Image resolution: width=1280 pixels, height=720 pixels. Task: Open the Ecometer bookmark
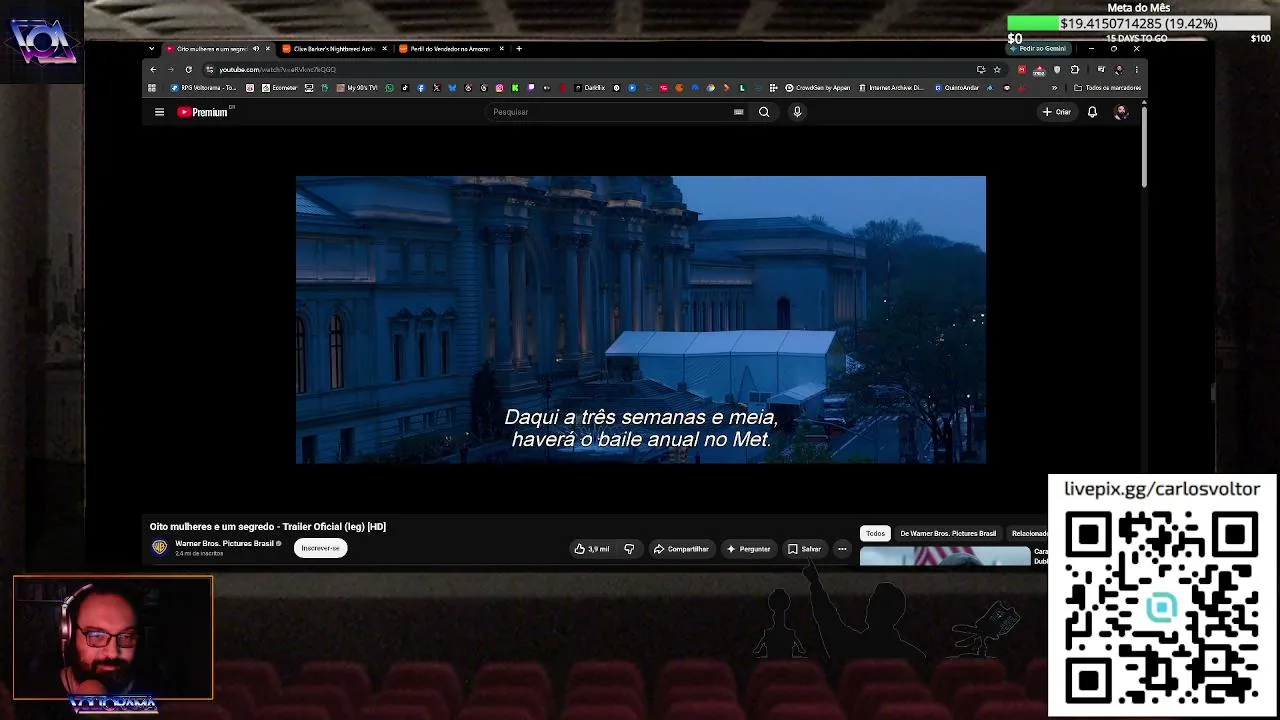point(279,88)
